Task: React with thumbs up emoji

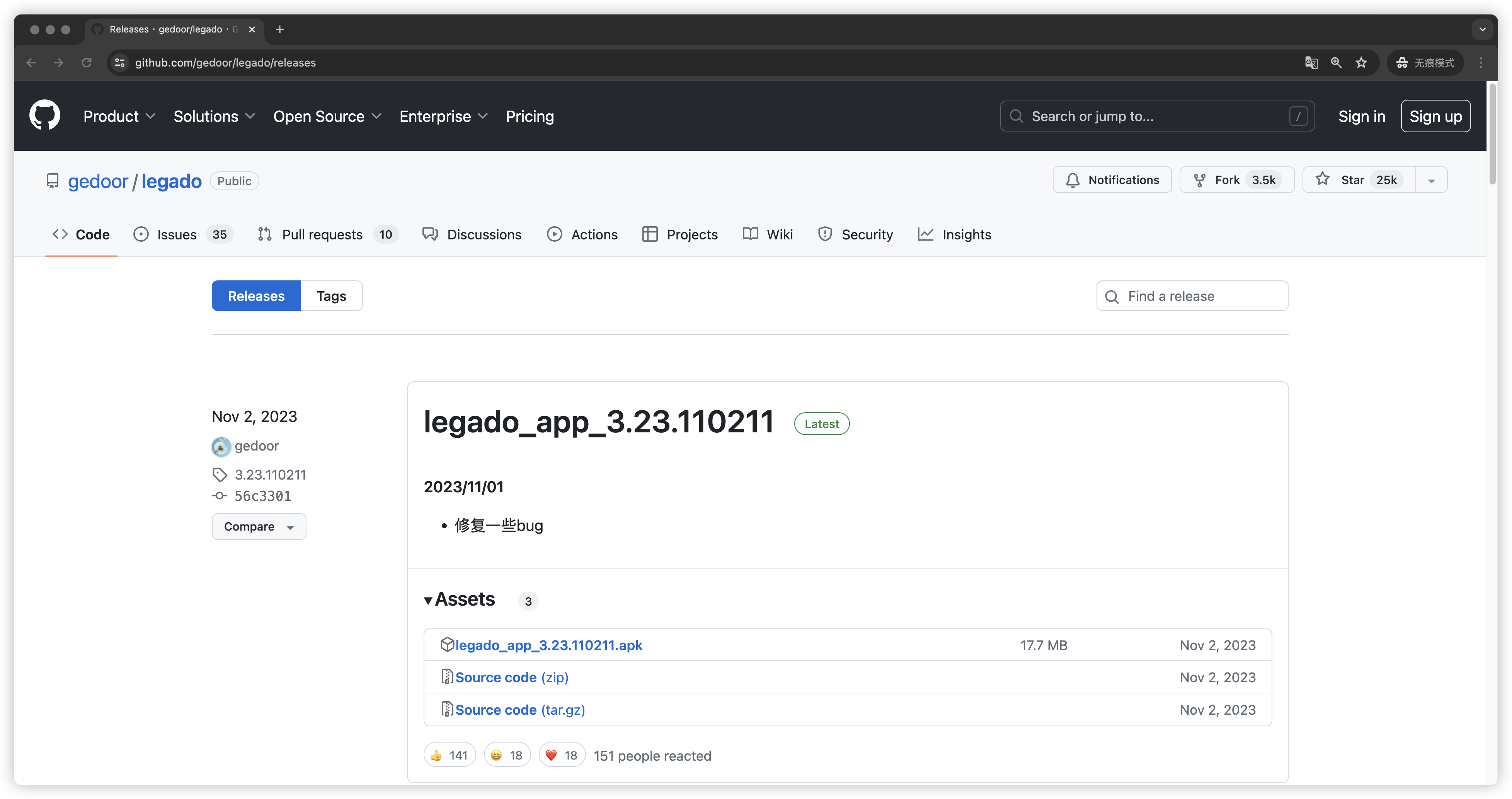Action: click(x=450, y=756)
